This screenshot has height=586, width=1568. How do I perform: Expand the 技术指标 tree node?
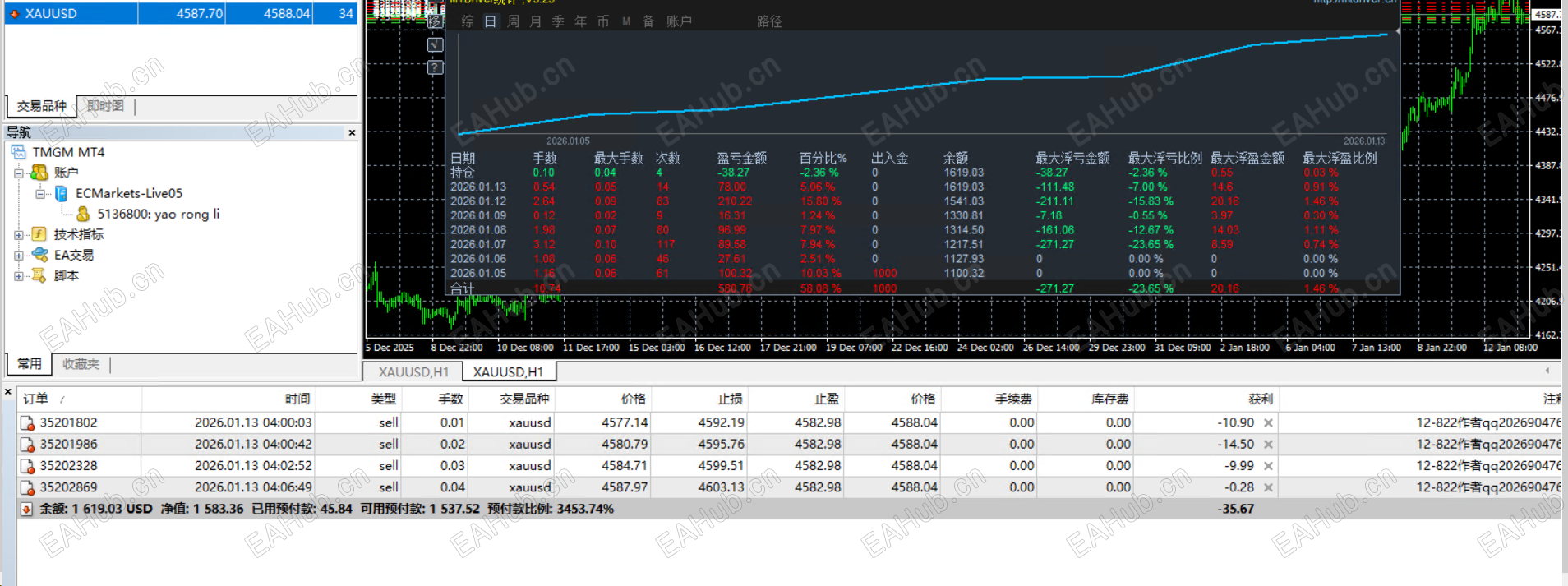pyautogui.click(x=19, y=235)
